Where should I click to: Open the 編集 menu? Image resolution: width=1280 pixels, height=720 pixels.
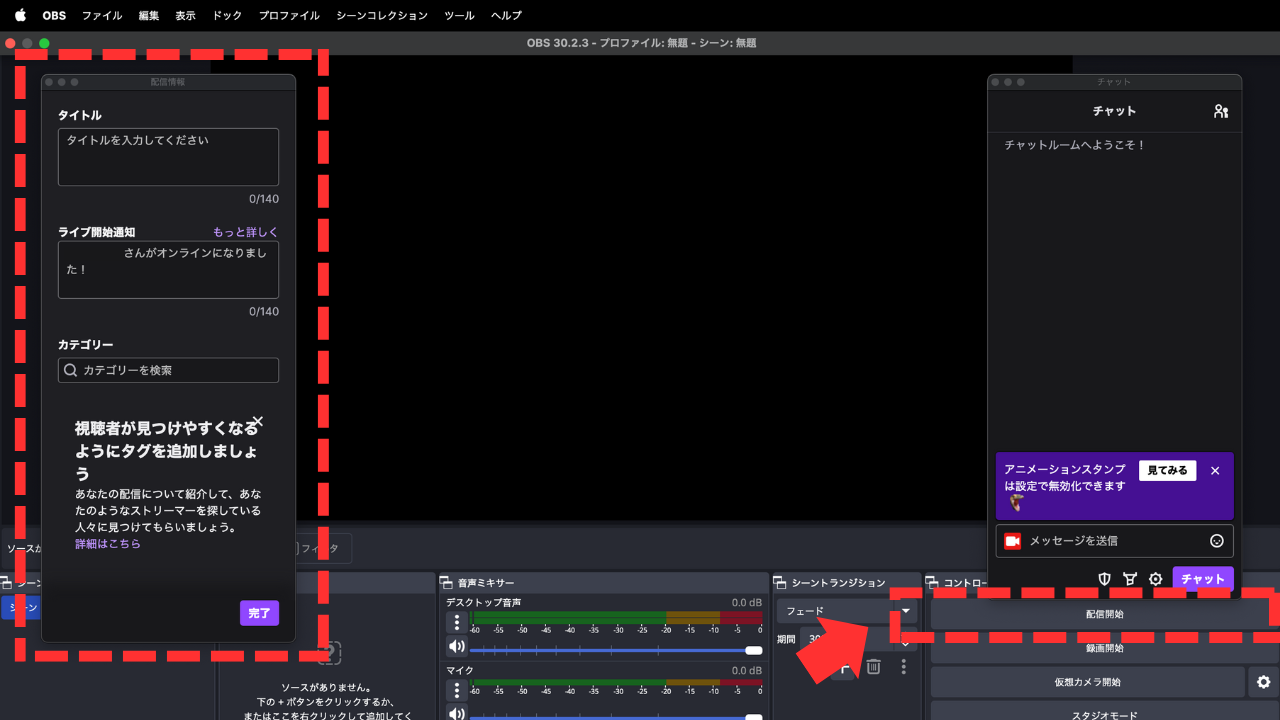click(x=149, y=15)
